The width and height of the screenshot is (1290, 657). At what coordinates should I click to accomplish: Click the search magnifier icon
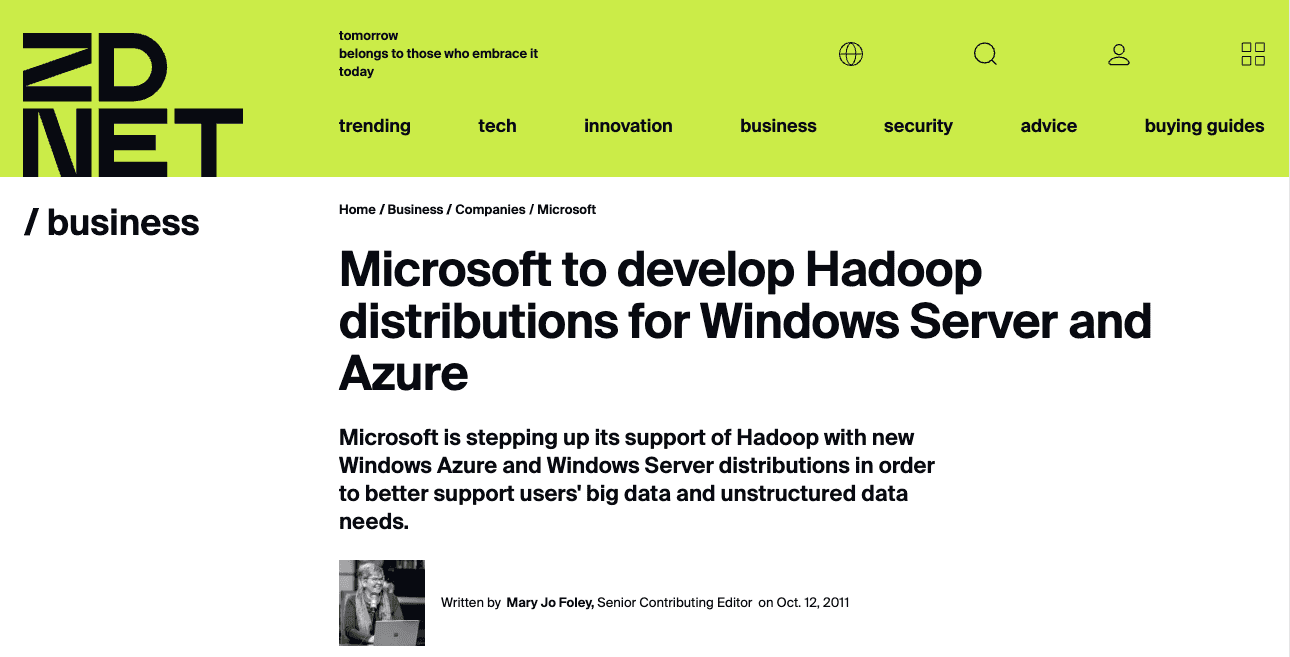985,54
